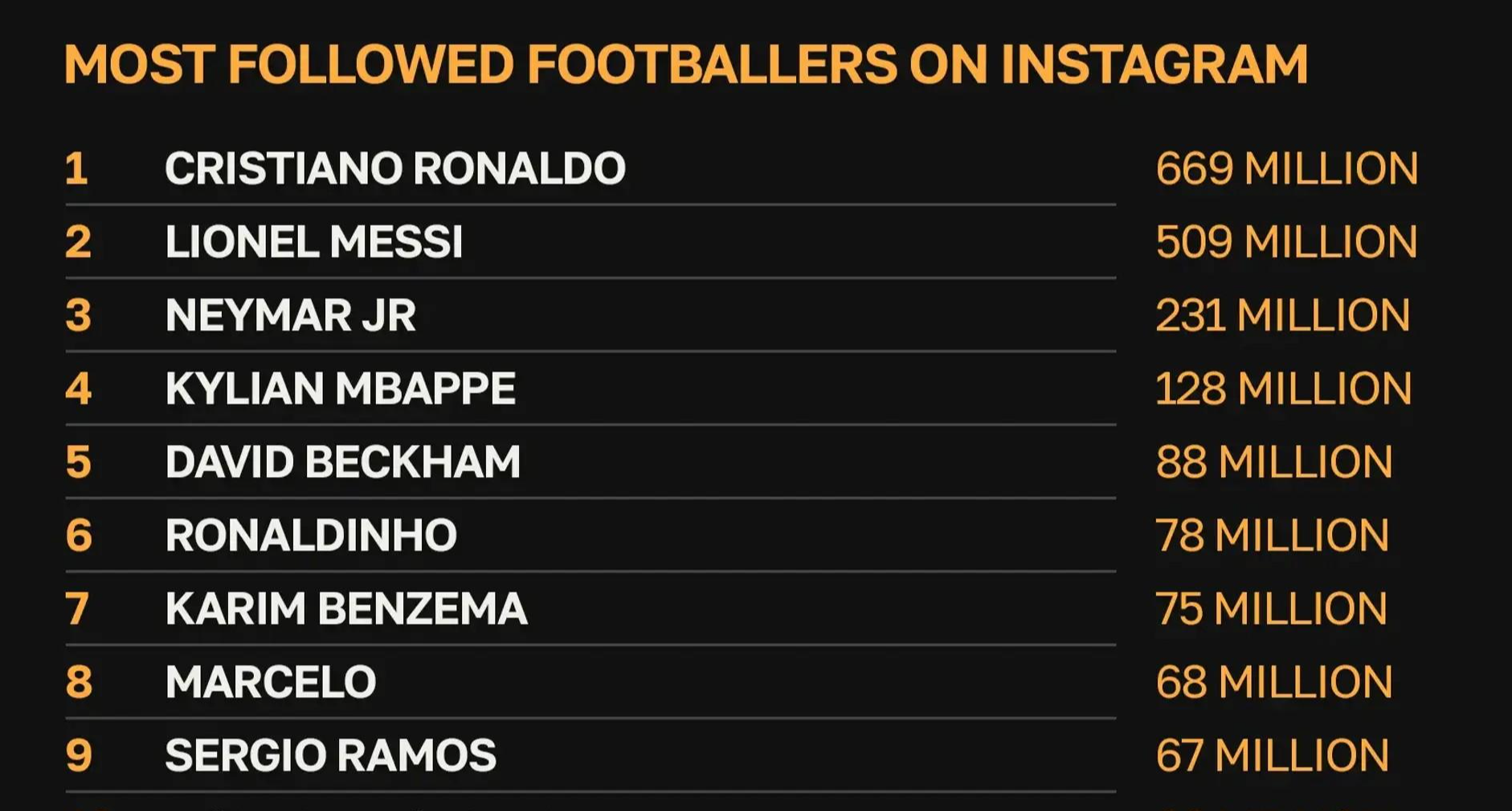Viewport: 1512px width, 811px height.
Task: Click the Ronaldinho name
Action: tap(311, 536)
